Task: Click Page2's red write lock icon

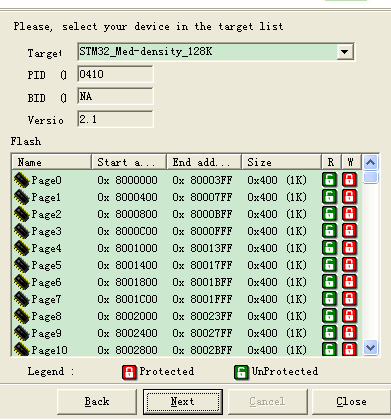Action: tap(349, 214)
